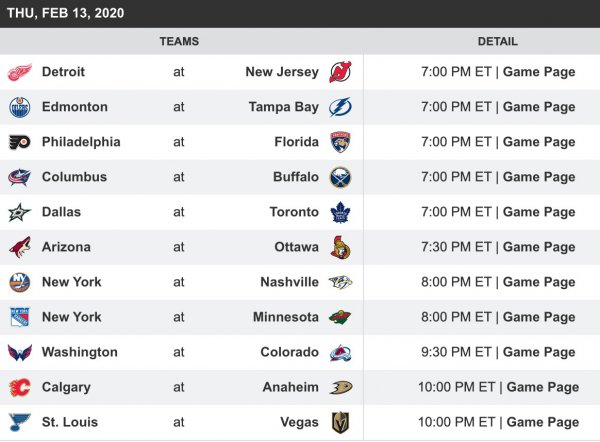Screen dimensions: 600x442
Task: Open Game Page for Detroit at New Jersey
Action: coord(539,72)
